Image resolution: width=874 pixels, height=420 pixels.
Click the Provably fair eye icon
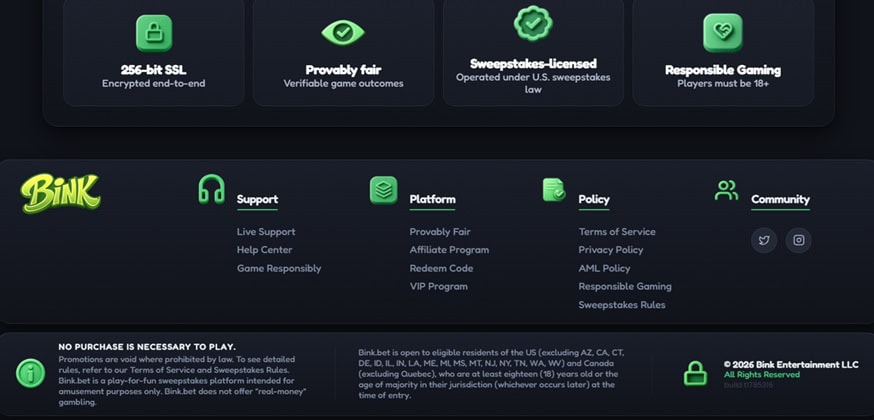tap(343, 32)
